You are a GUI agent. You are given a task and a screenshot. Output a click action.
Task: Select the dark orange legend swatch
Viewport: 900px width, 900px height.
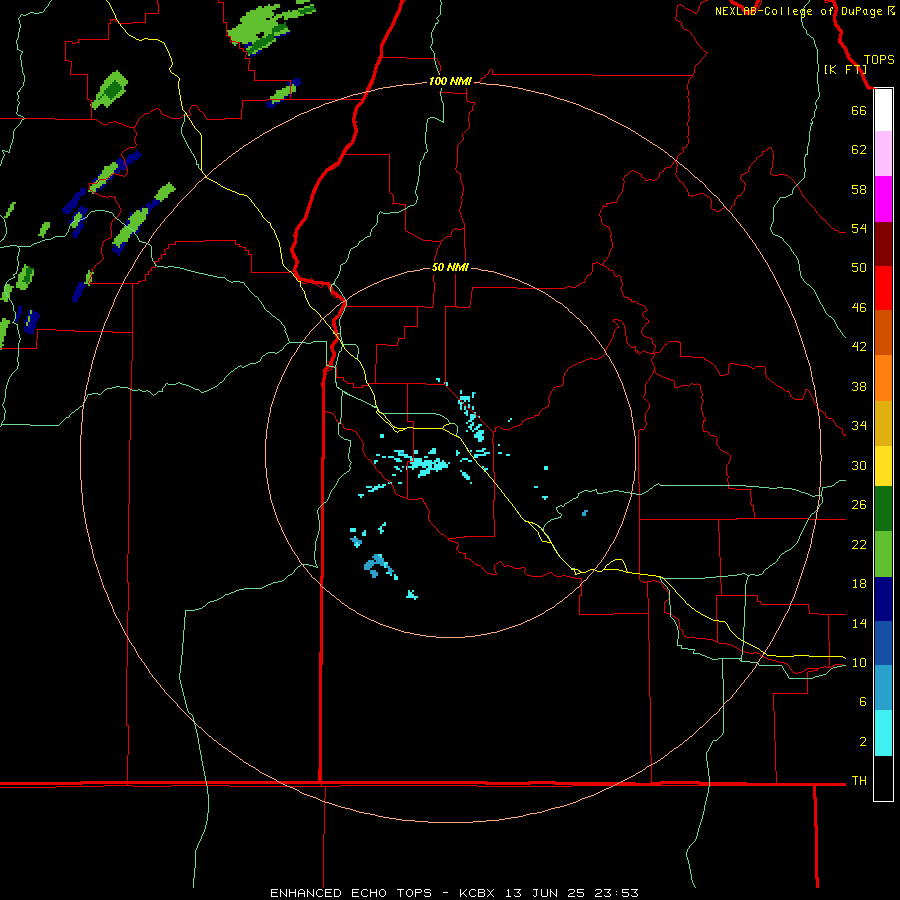click(883, 332)
